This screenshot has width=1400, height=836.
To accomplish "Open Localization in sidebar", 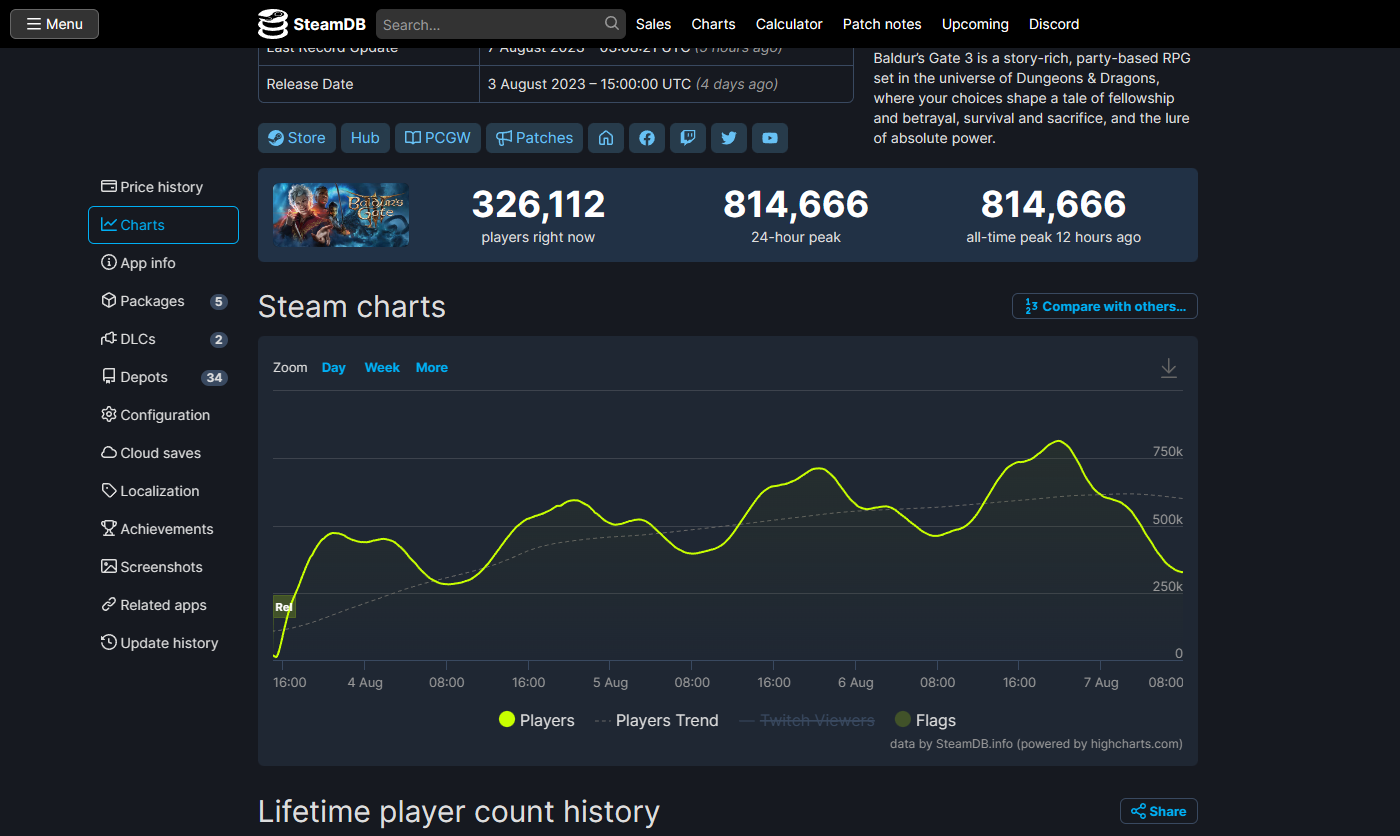I will pyautogui.click(x=163, y=491).
